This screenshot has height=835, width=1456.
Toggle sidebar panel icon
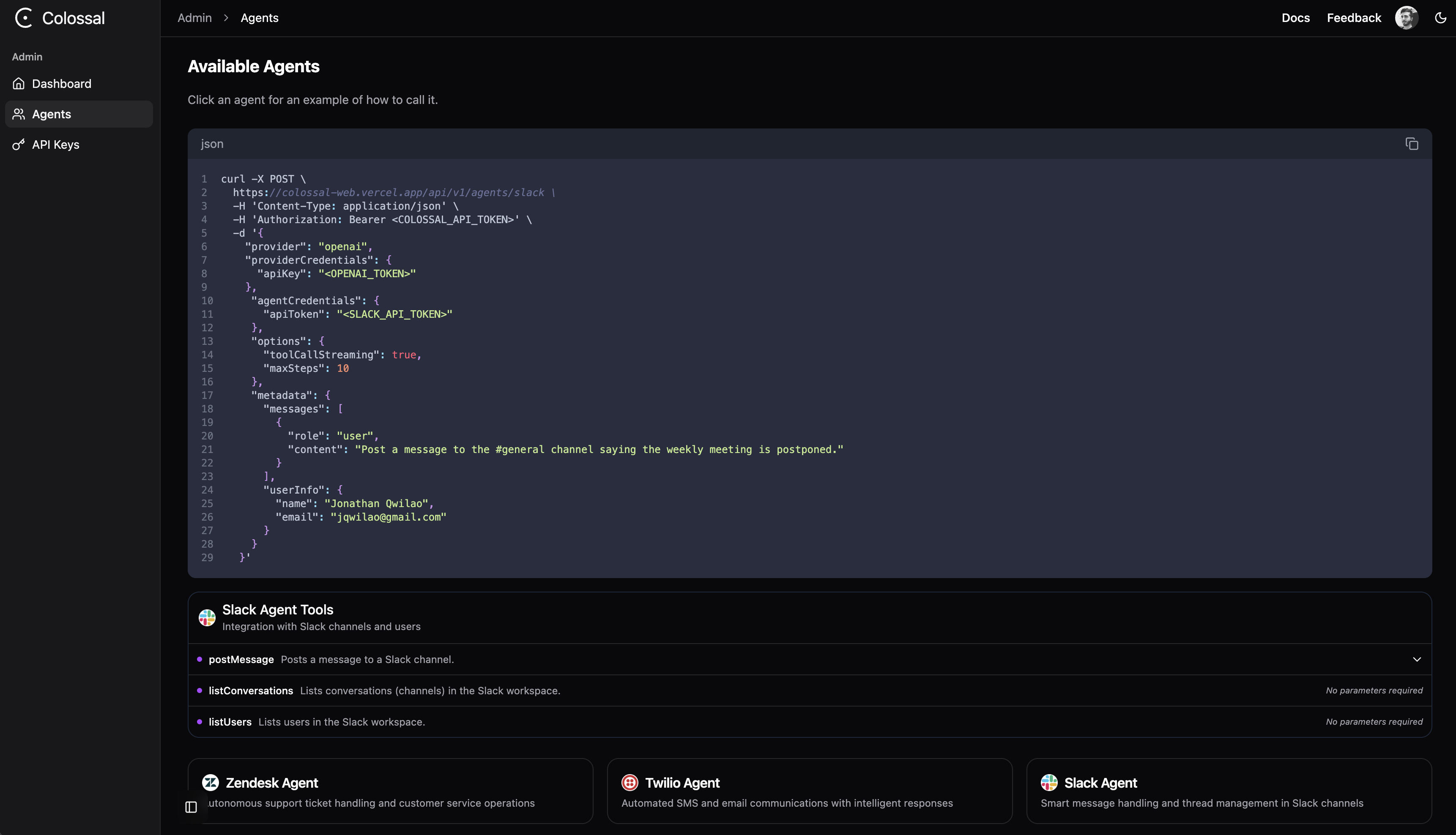tap(191, 807)
